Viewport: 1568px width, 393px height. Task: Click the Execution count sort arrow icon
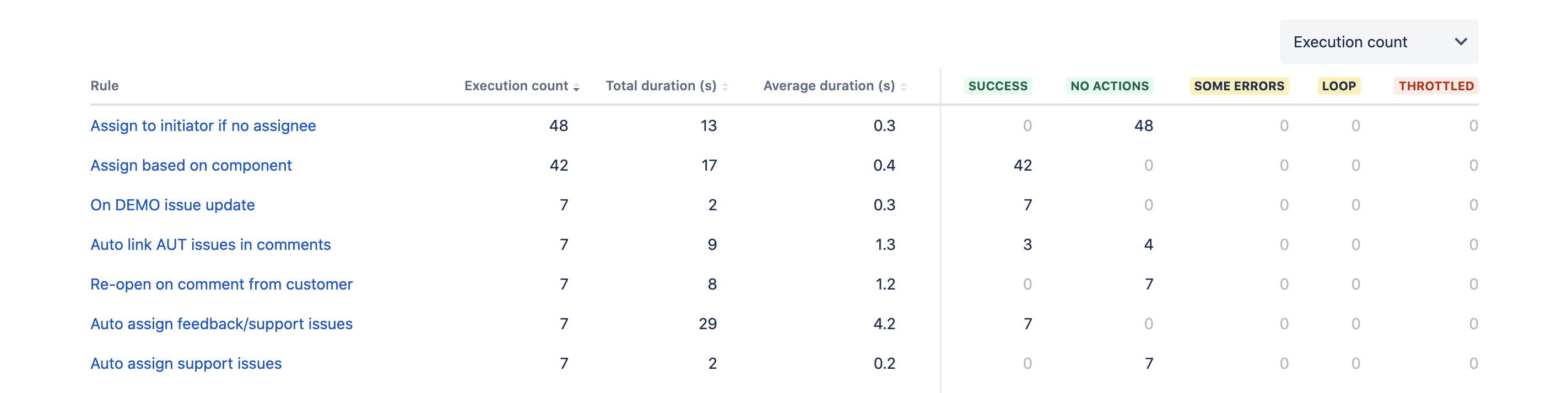click(576, 87)
